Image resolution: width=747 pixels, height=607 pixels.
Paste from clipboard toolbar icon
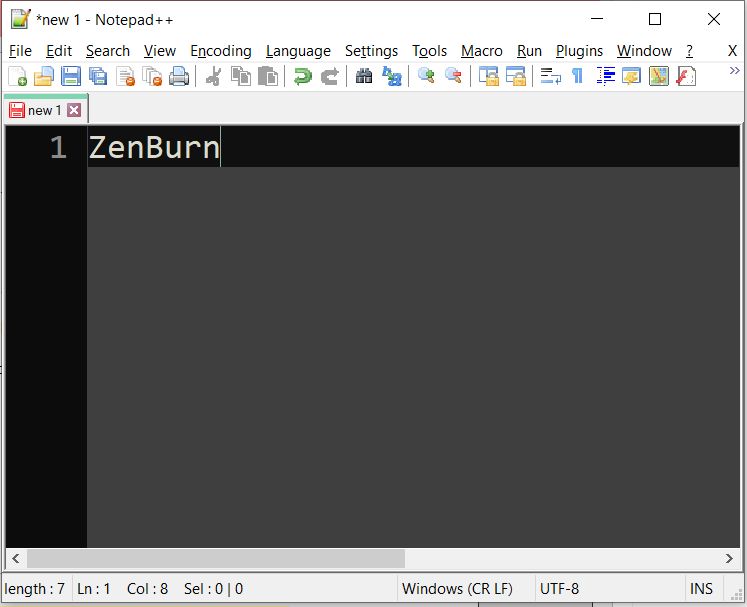(268, 76)
